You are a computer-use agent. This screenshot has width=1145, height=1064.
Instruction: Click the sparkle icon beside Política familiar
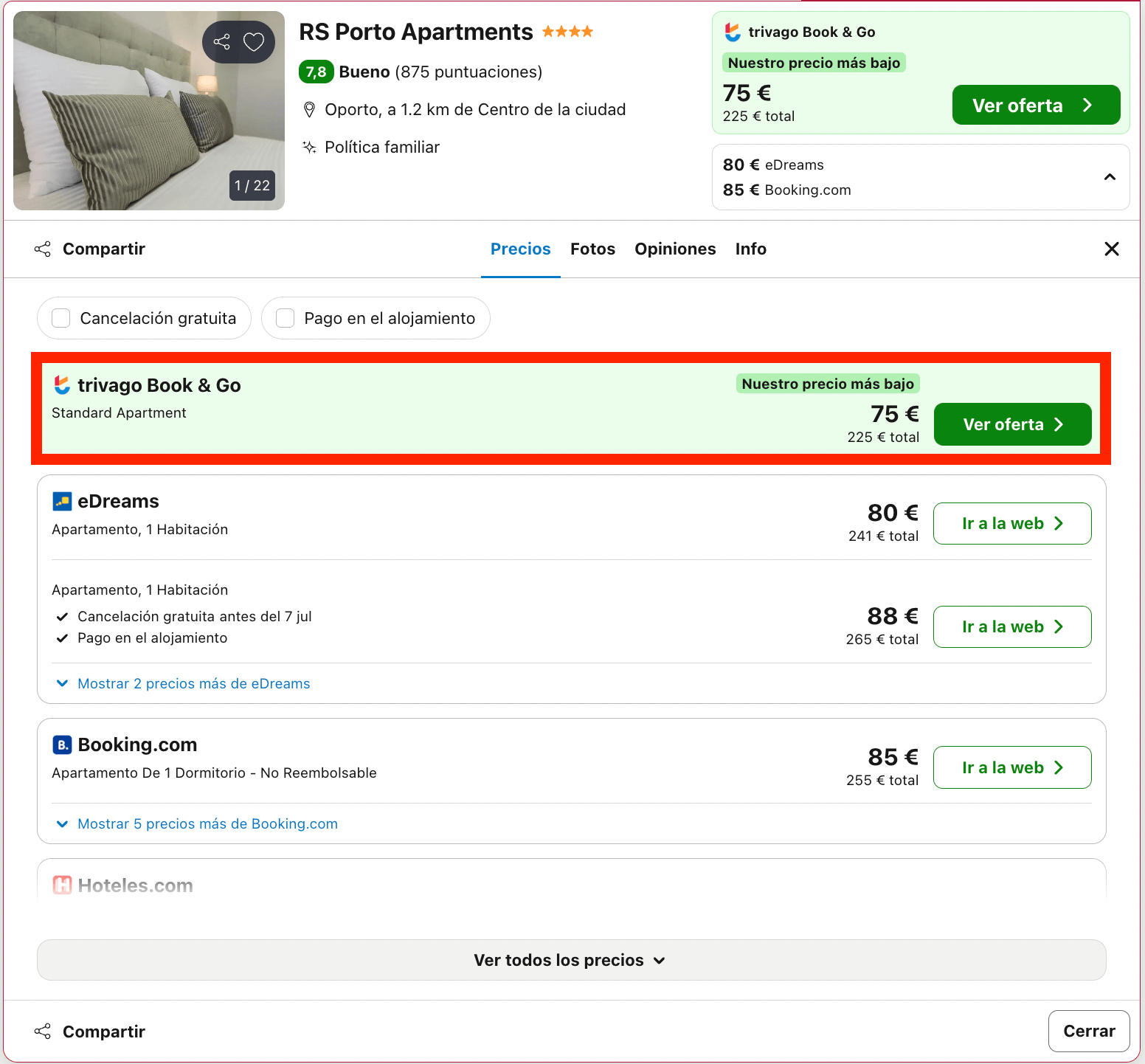(309, 147)
